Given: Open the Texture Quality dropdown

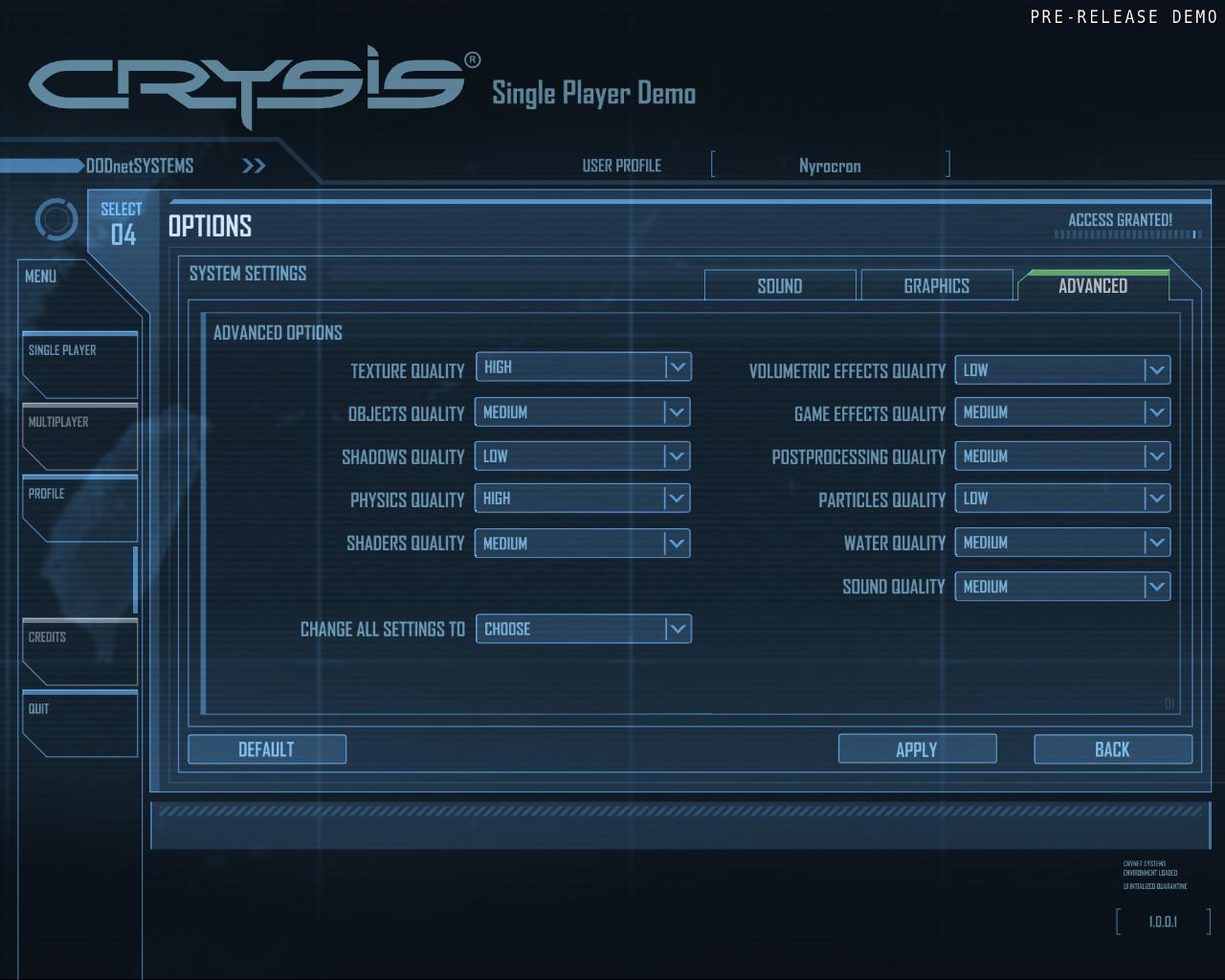Looking at the screenshot, I should point(583,367).
